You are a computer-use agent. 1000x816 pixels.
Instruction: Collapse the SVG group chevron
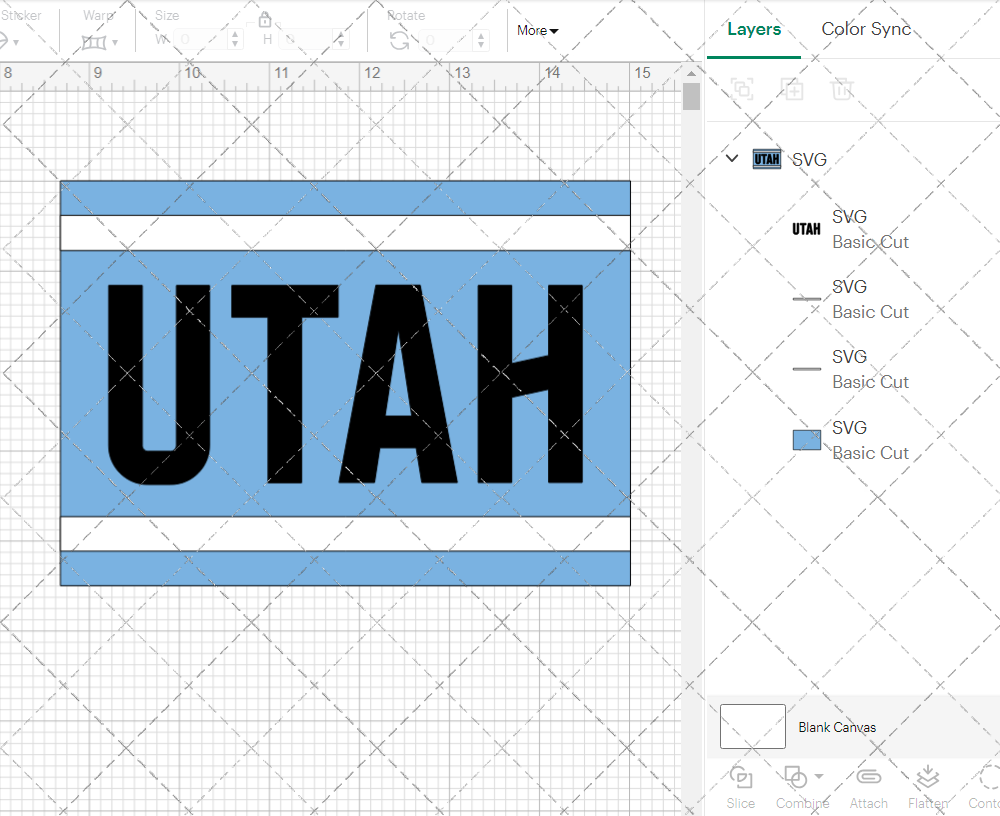[732, 159]
